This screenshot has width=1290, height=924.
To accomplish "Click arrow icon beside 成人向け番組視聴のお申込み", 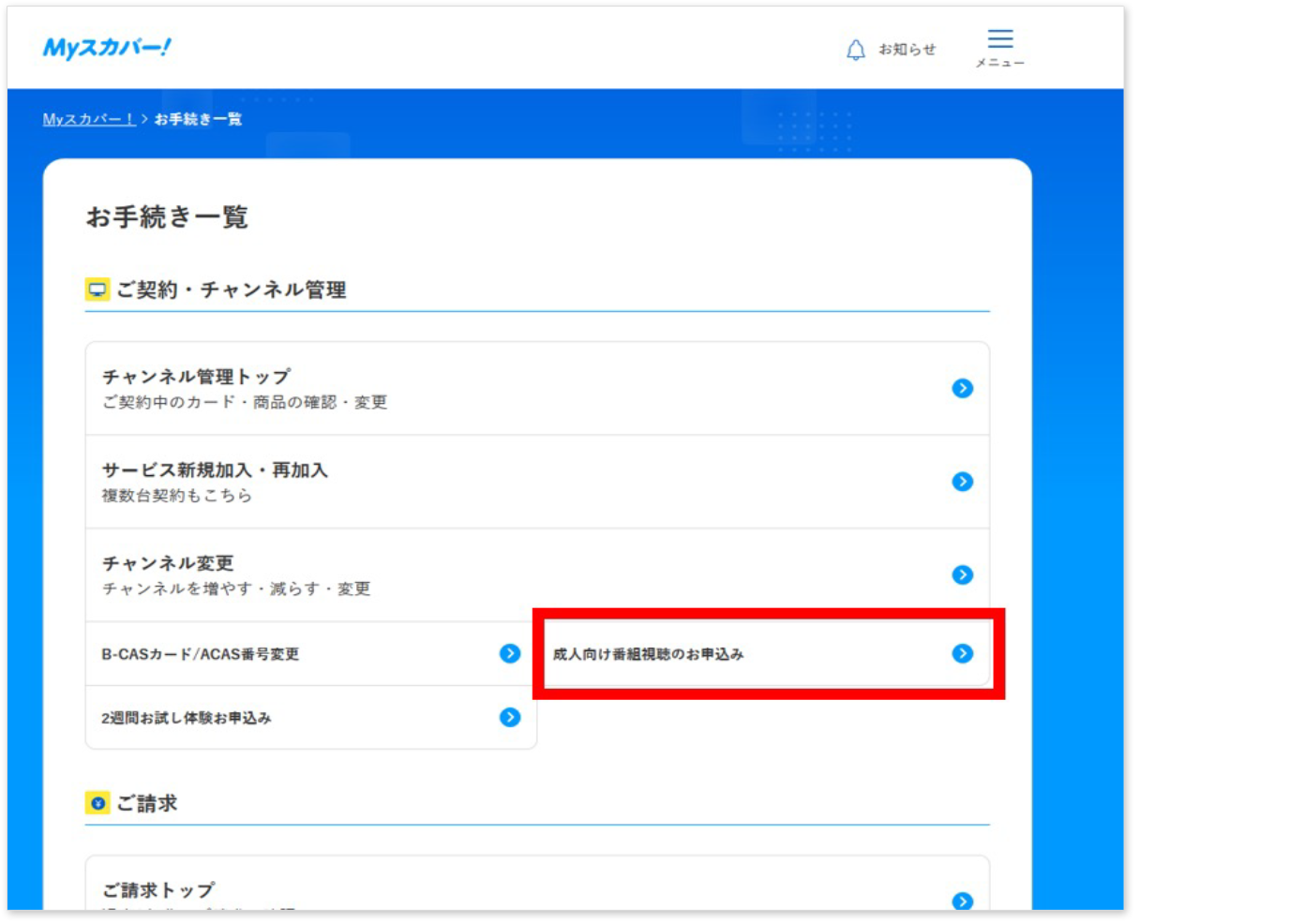I will [962, 653].
